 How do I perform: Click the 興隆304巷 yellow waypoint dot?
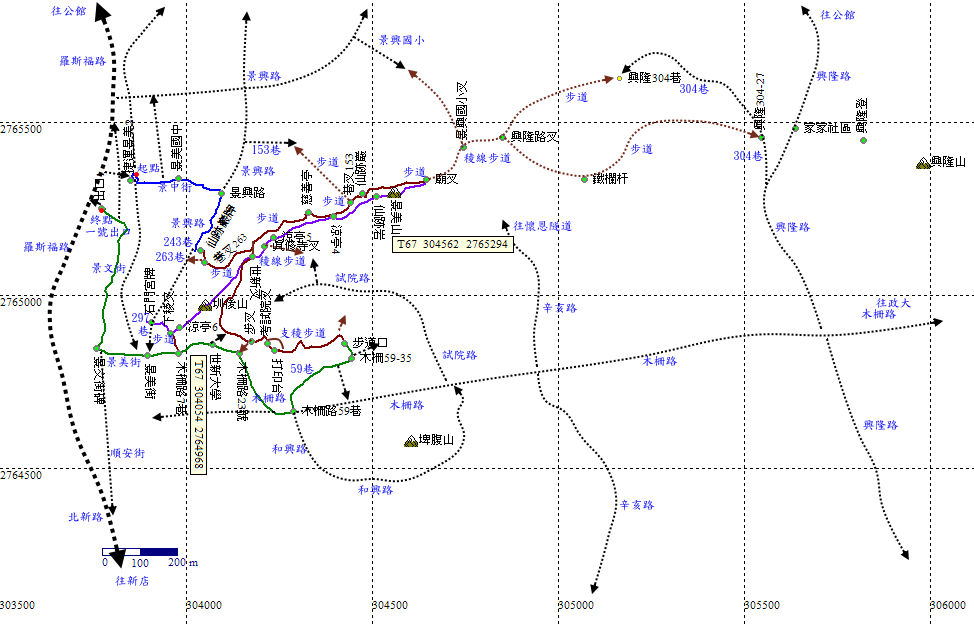620,78
